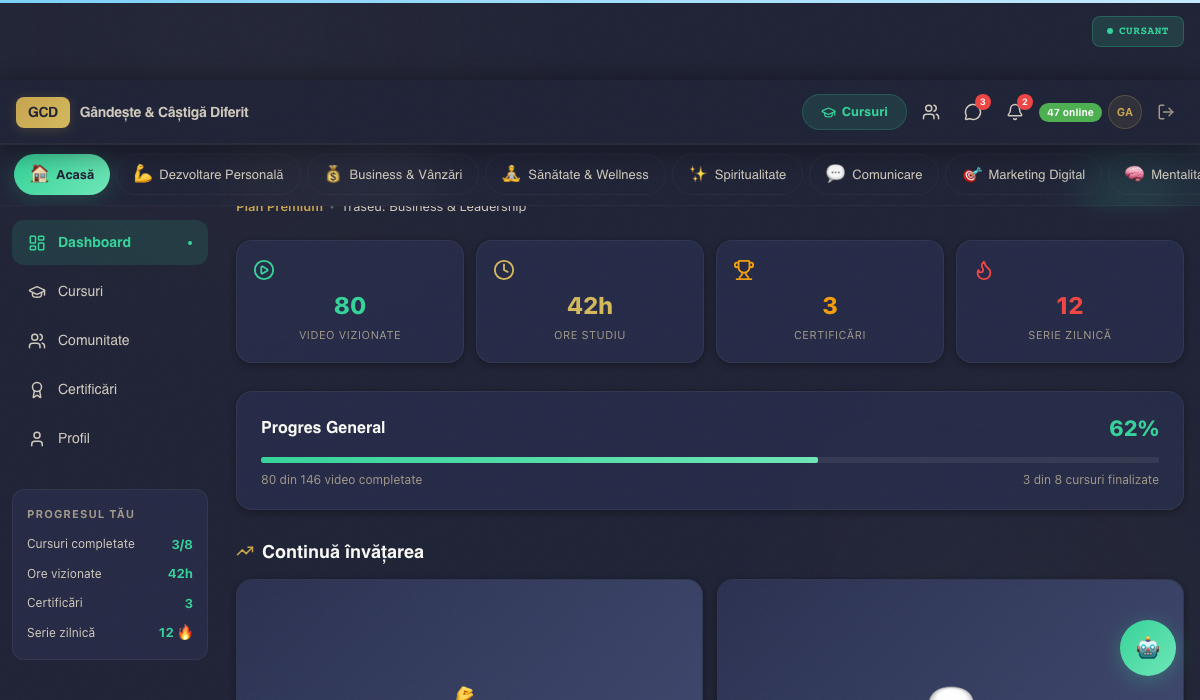The height and width of the screenshot is (700, 1200).
Task: Click the fire emoji next to Serie zilnică 12
Action: (x=185, y=632)
